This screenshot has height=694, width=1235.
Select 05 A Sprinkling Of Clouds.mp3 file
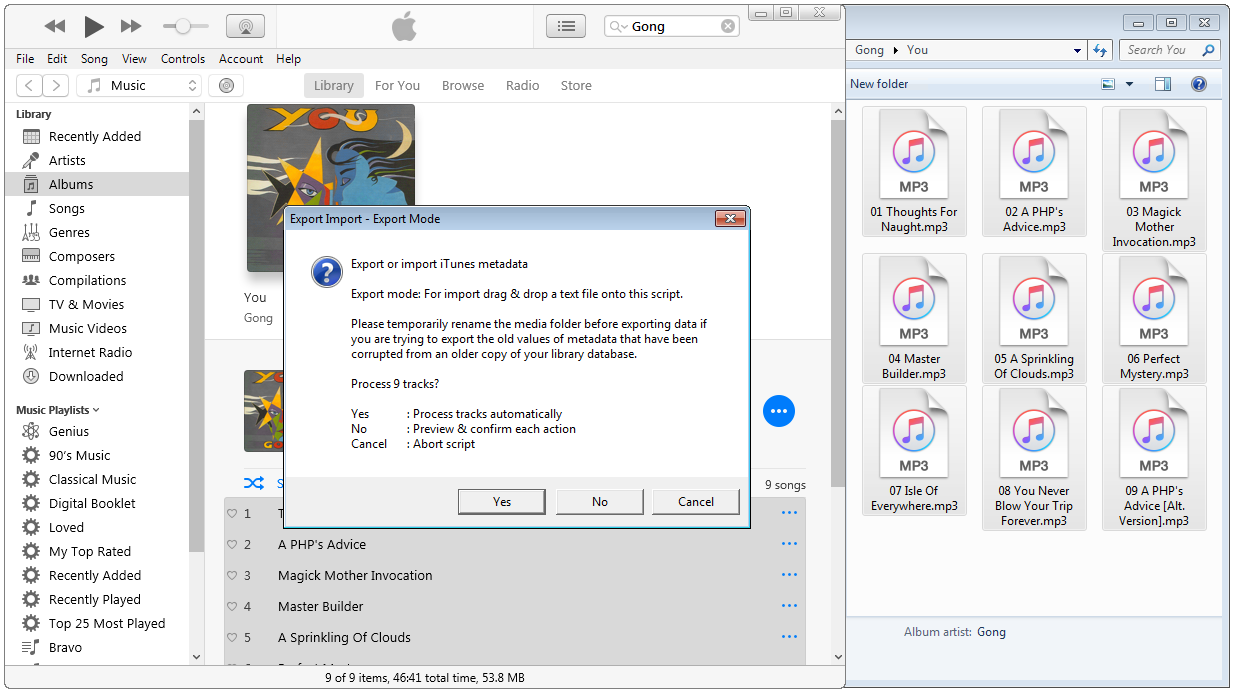point(1034,319)
